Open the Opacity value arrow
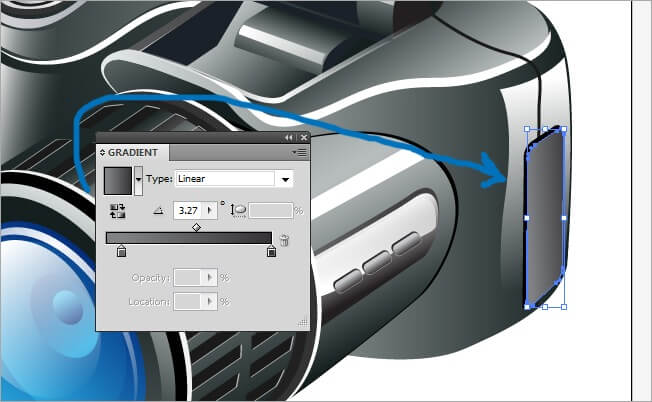 pos(209,277)
